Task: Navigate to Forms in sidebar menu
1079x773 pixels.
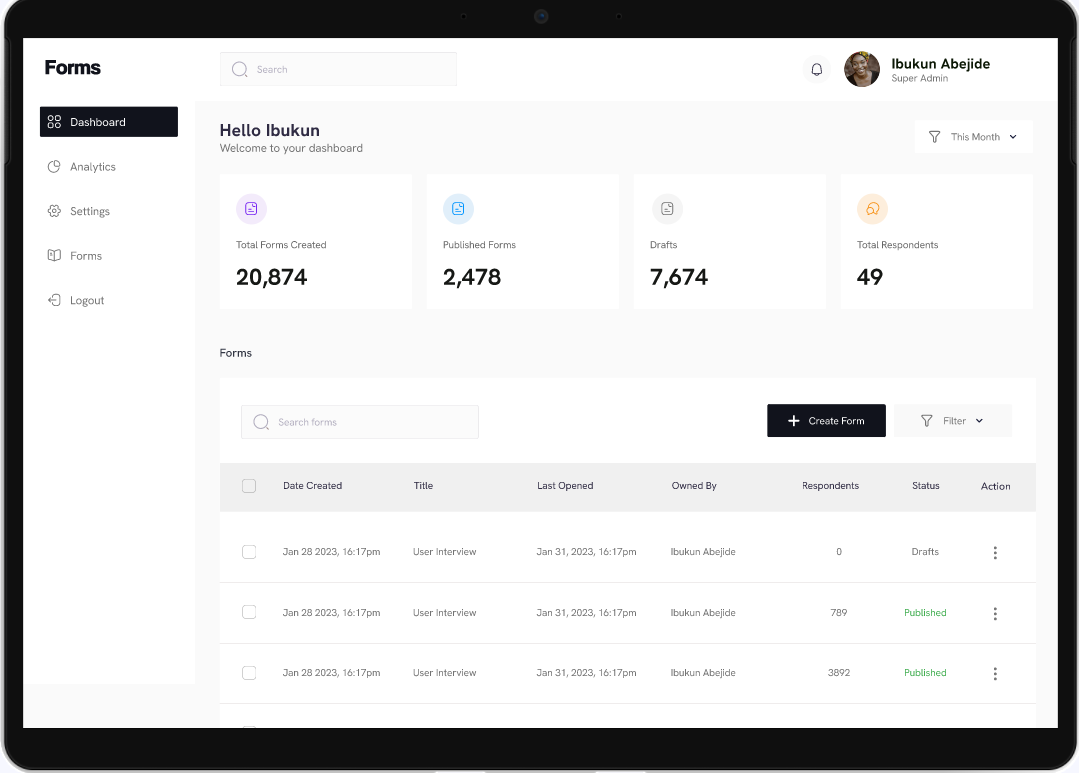Action: (x=85, y=256)
